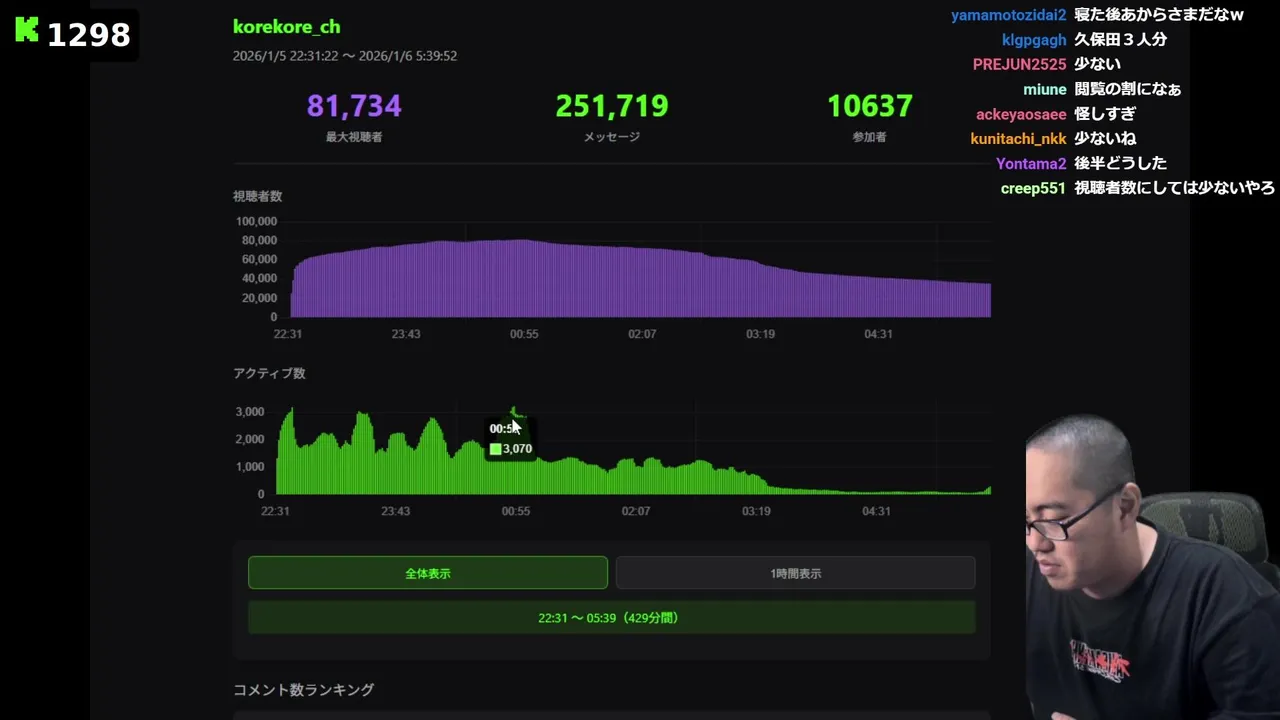The width and height of the screenshot is (1280, 720).
Task: Click the korekore_ch channel title
Action: [x=287, y=27]
